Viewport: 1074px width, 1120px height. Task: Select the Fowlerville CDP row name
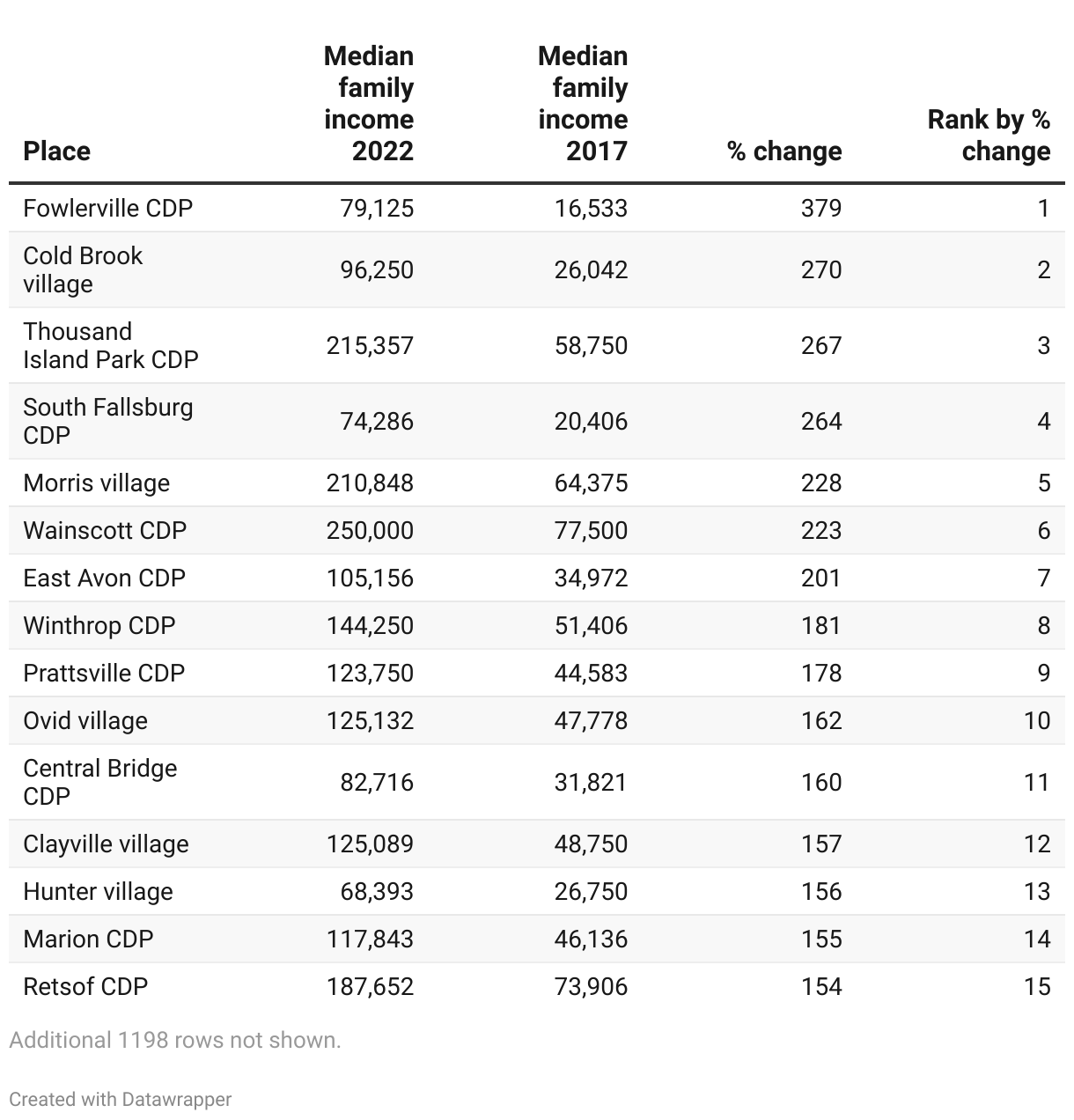(x=108, y=208)
